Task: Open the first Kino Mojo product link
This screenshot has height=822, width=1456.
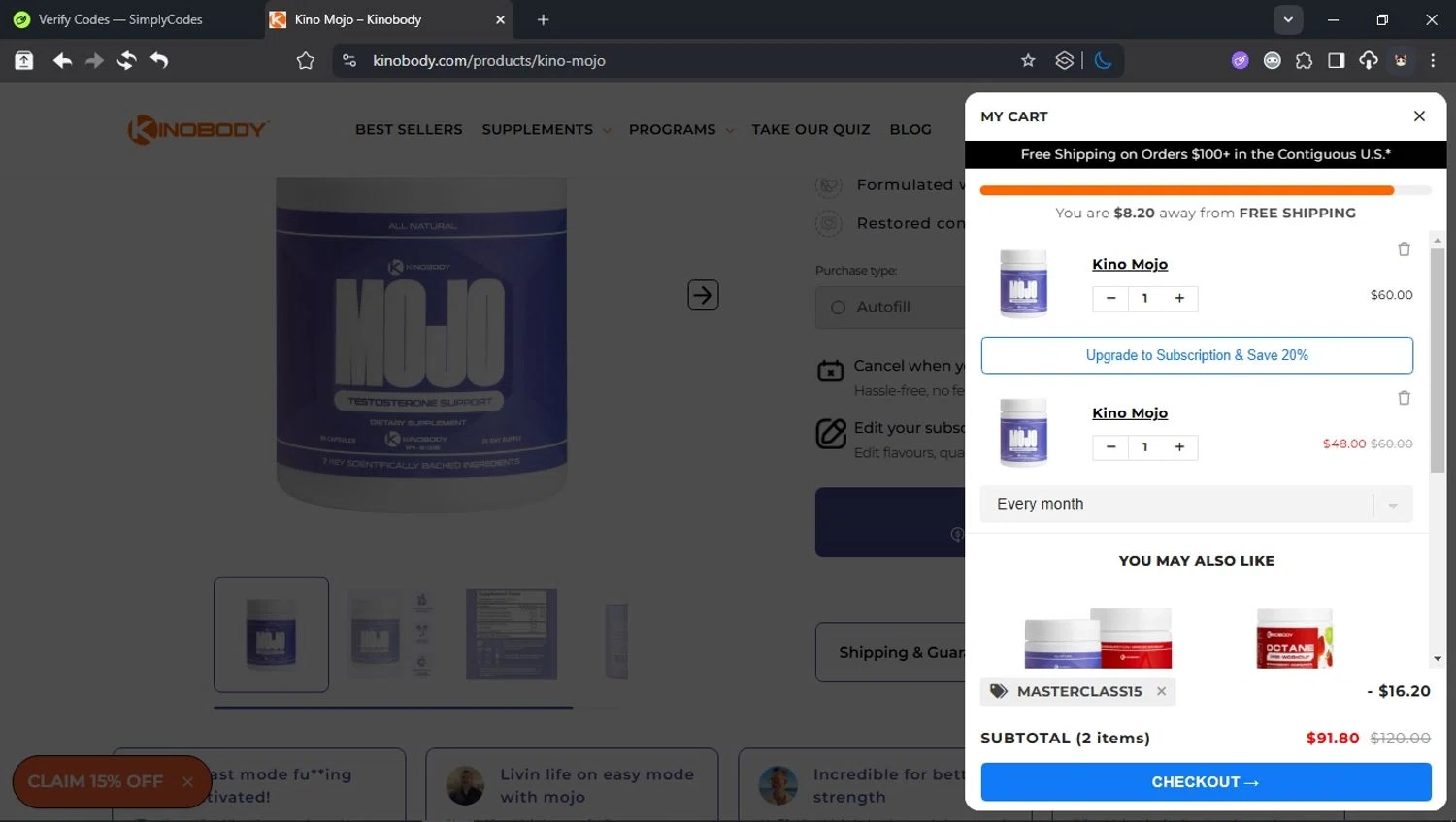Action: click(x=1130, y=264)
